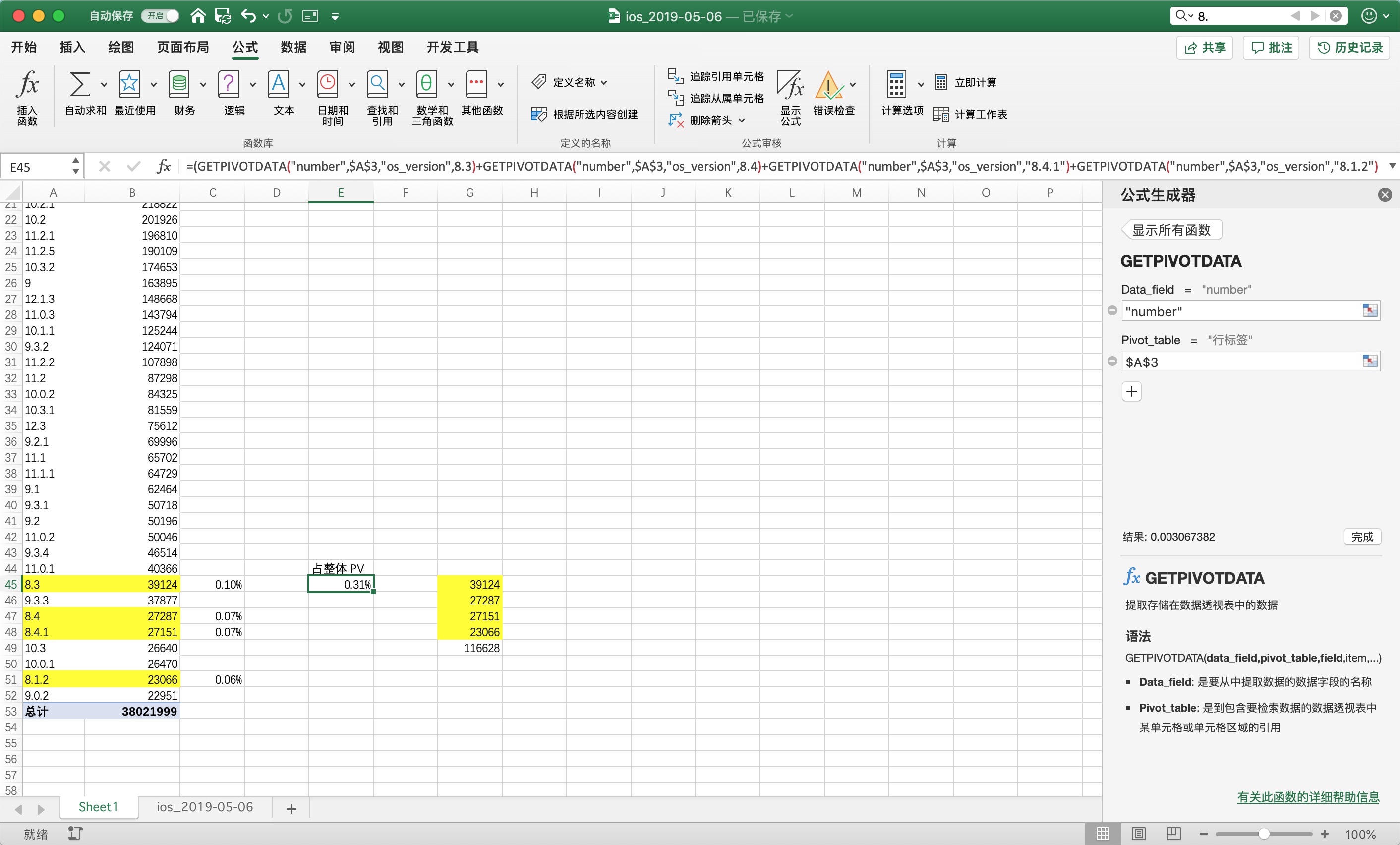This screenshot has height=845, width=1400.
Task: Open the 开始 (Home) ribbon tab
Action: point(24,47)
